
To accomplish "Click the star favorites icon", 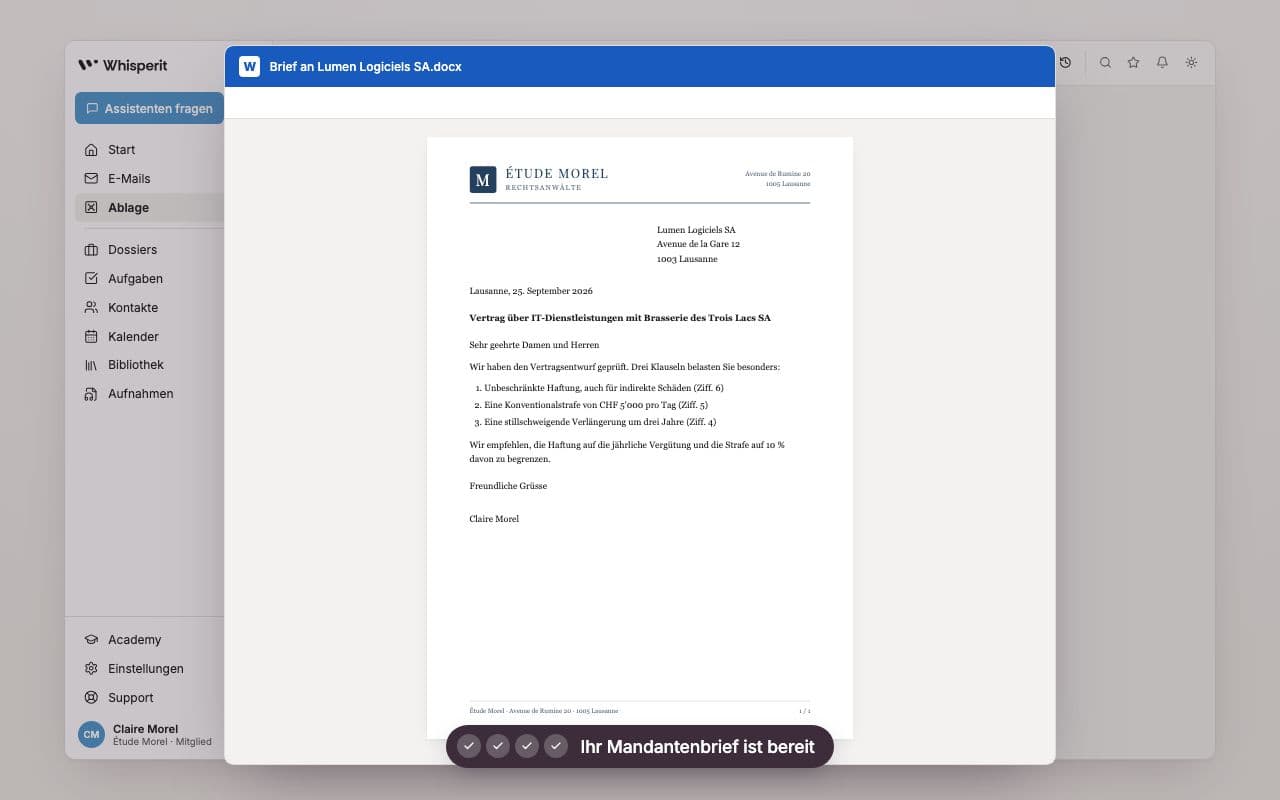I will click(x=1133, y=62).
